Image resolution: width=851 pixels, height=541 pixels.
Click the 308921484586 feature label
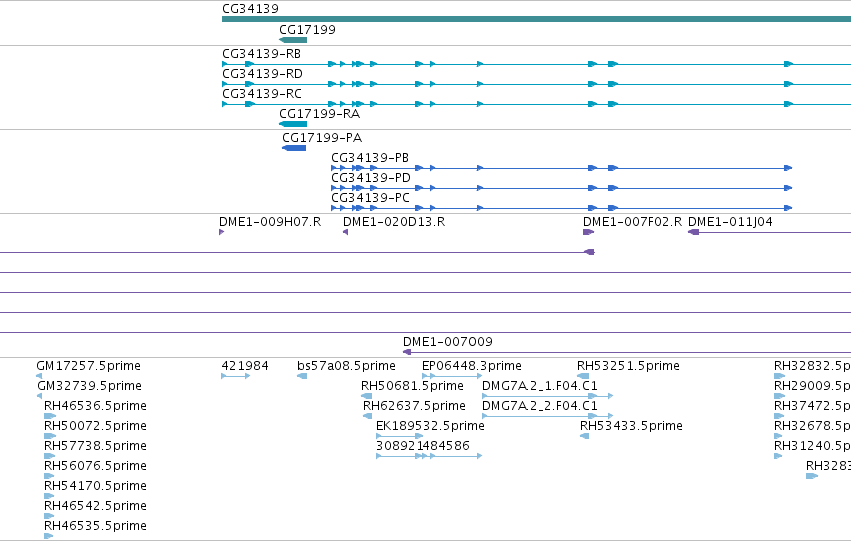(x=423, y=446)
